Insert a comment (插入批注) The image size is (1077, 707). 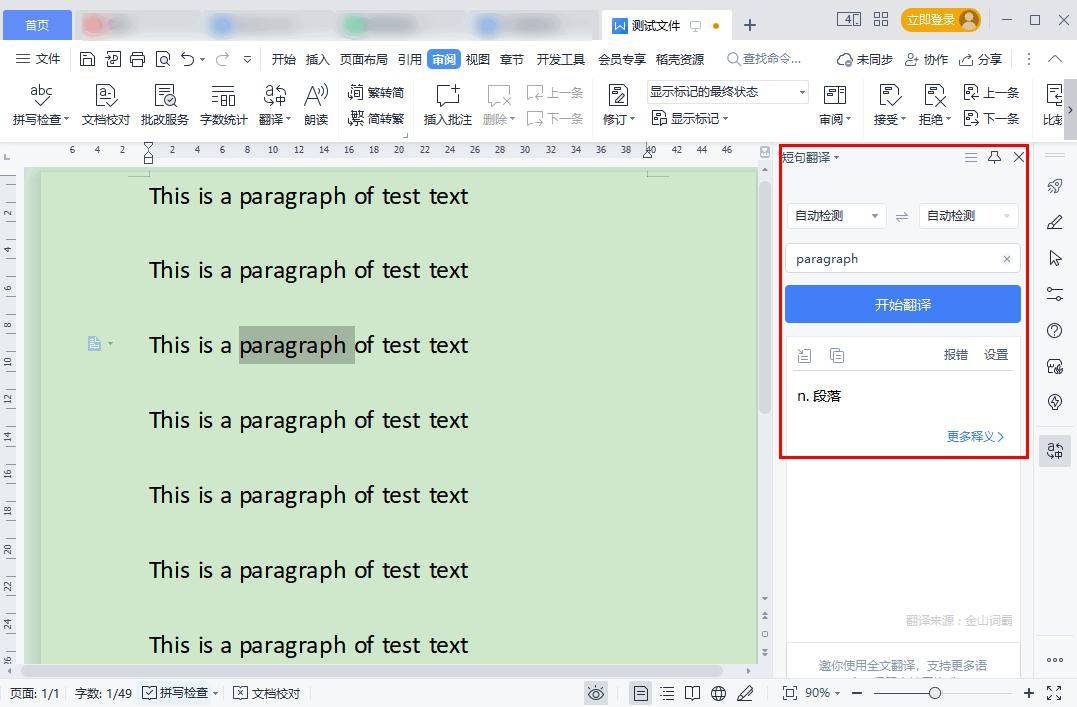pyautogui.click(x=448, y=104)
